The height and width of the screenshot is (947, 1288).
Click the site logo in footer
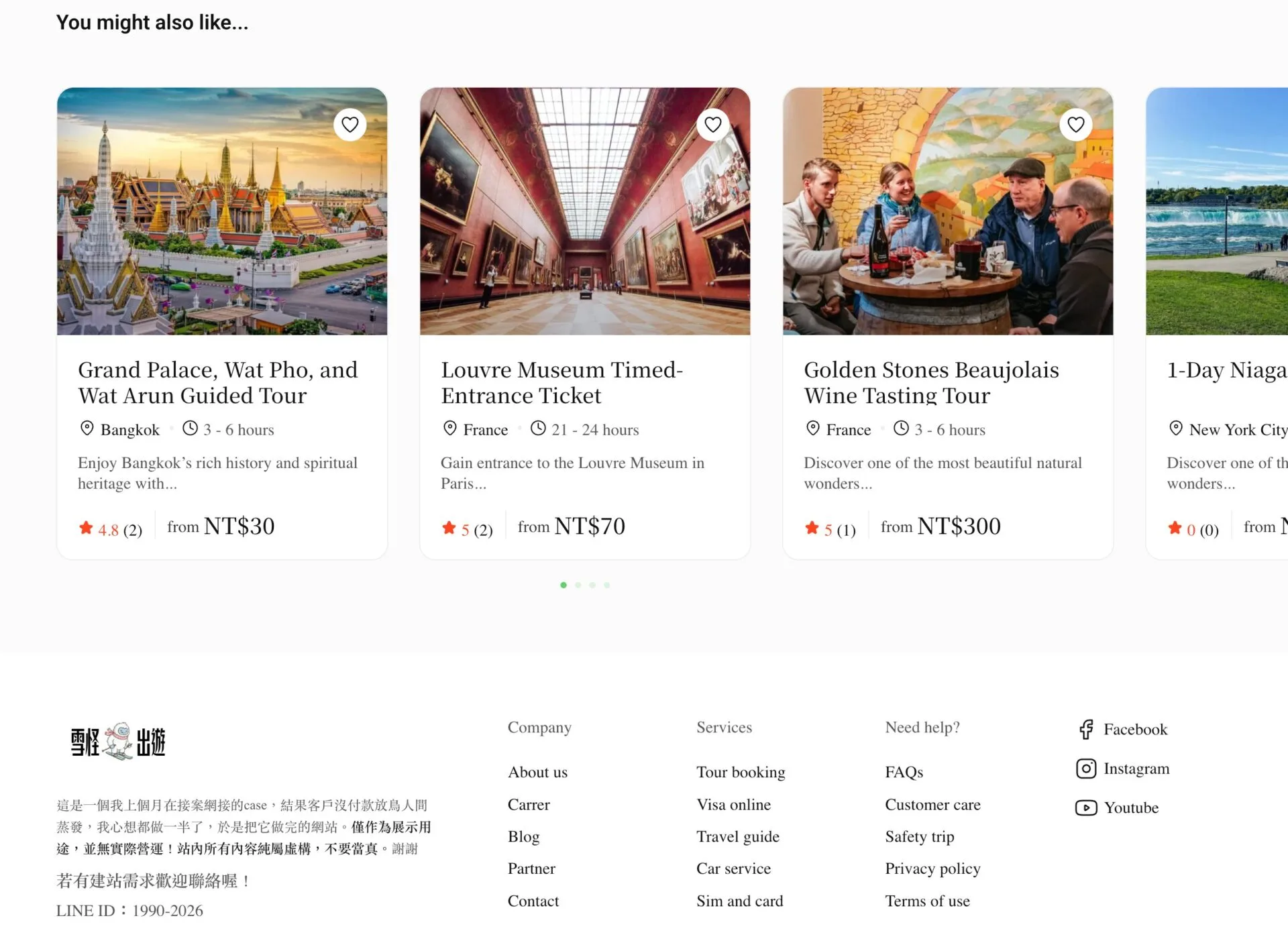coord(119,742)
